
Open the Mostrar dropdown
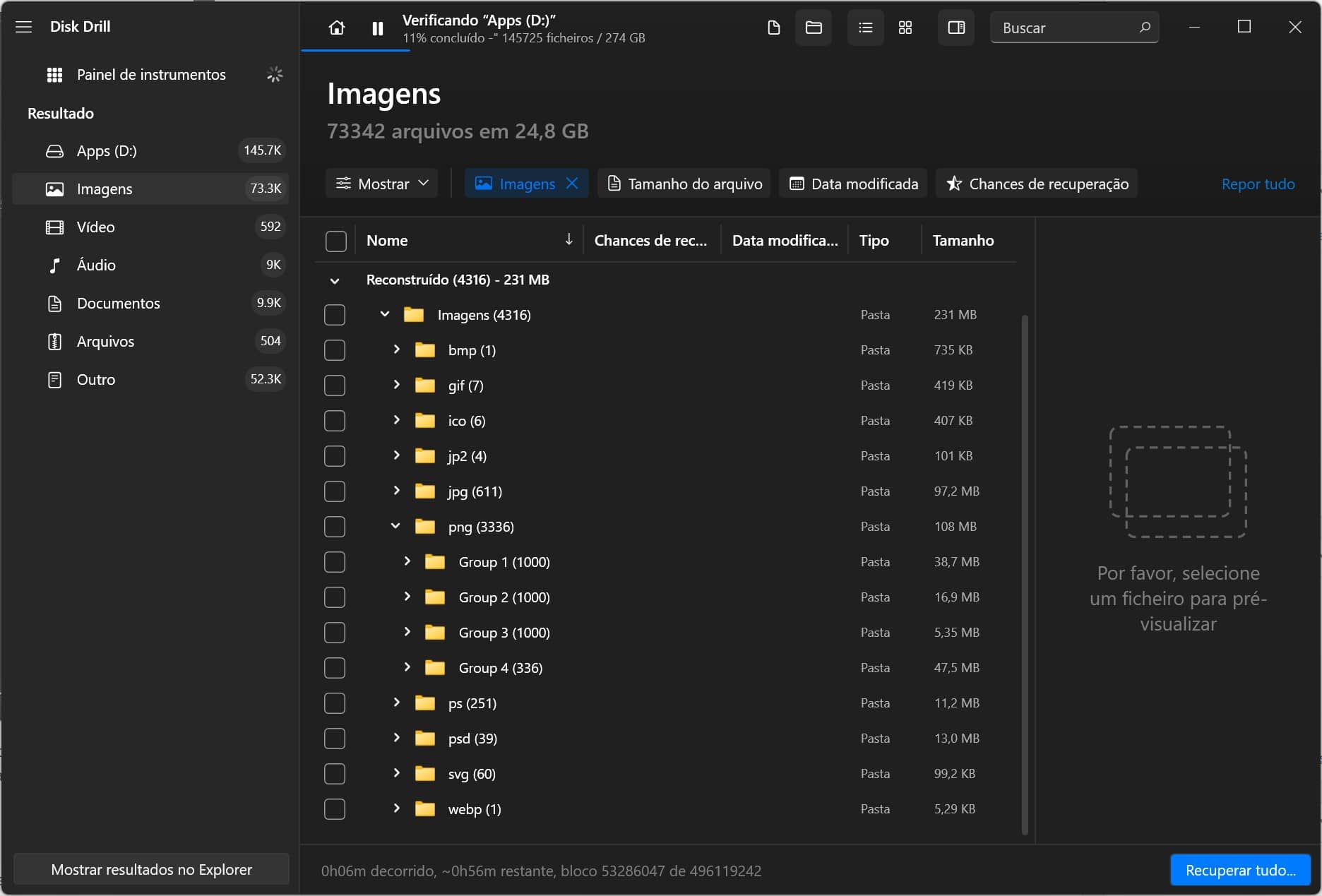click(382, 184)
